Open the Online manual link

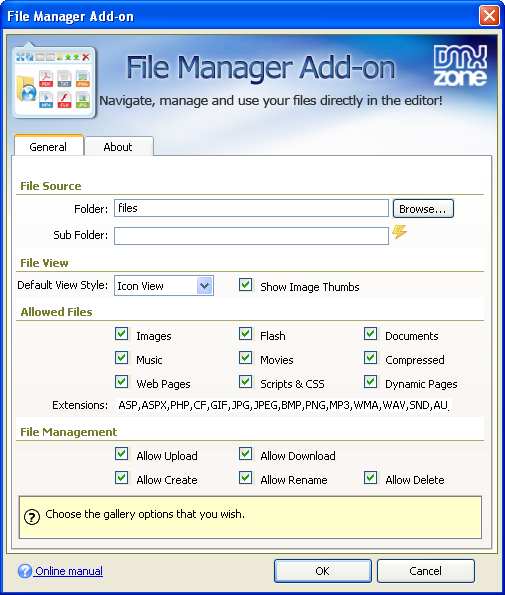click(x=69, y=571)
